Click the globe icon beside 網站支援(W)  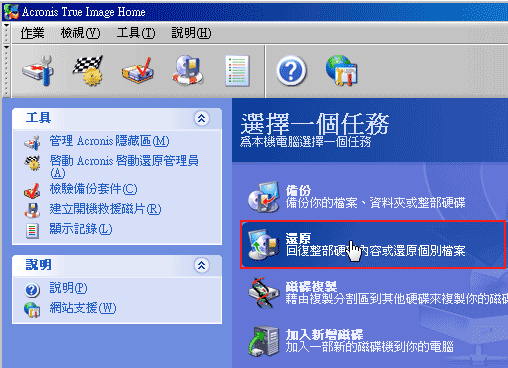[32, 310]
